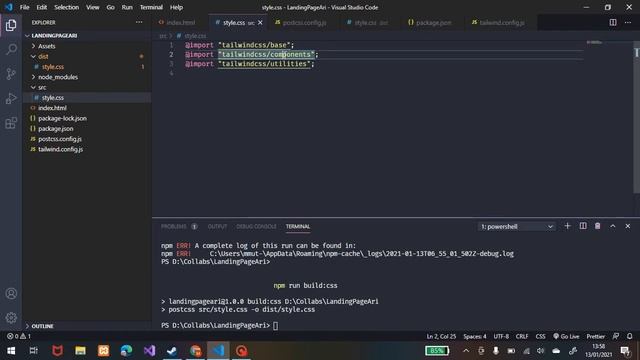Switch to the postcss.config.js editor tab
The image size is (640, 360).
tap(304, 23)
